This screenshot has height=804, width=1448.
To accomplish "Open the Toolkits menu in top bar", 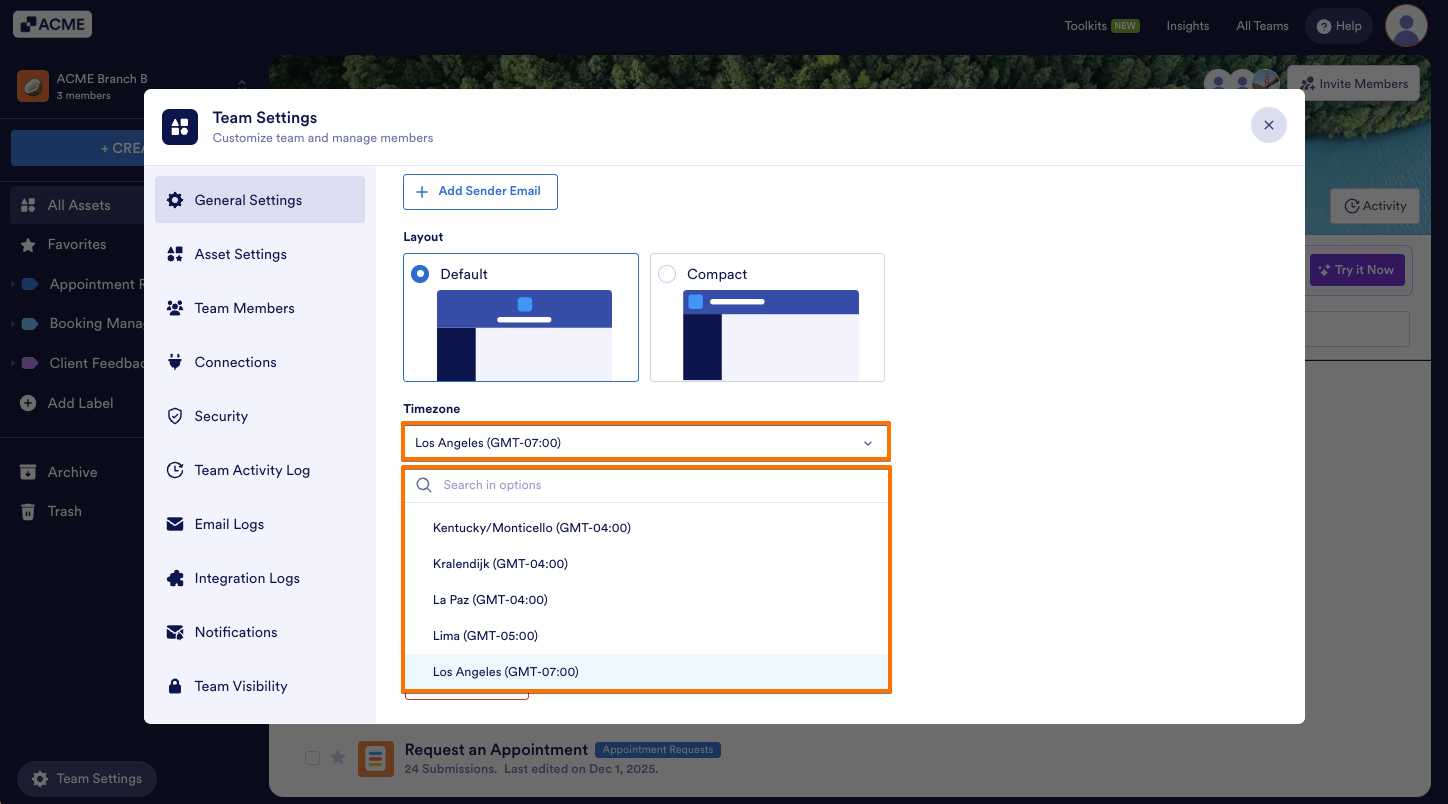I will pos(1102,26).
